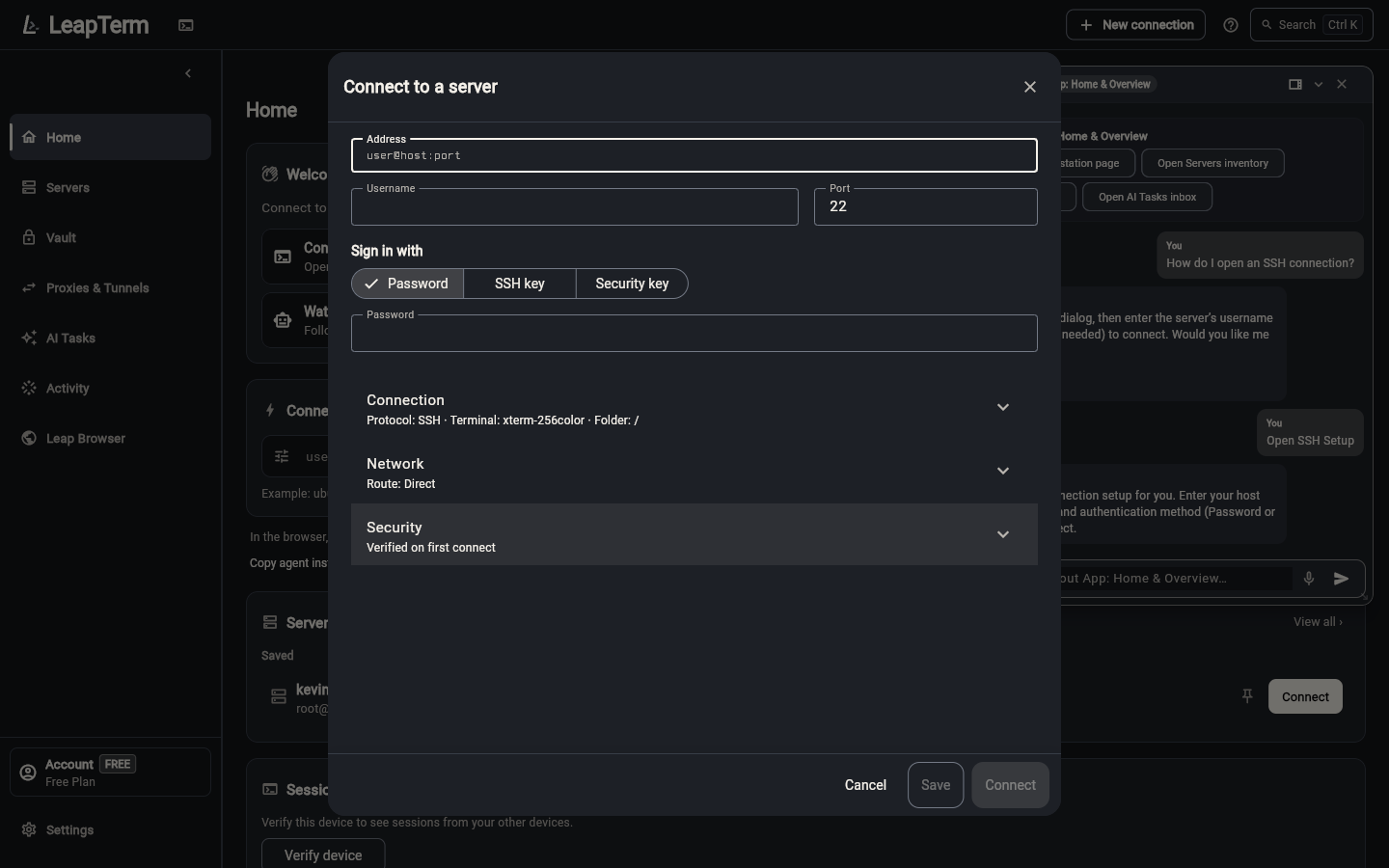Viewport: 1389px width, 868px height.
Task: Open Settings in the sidebar
Action: pos(111,829)
